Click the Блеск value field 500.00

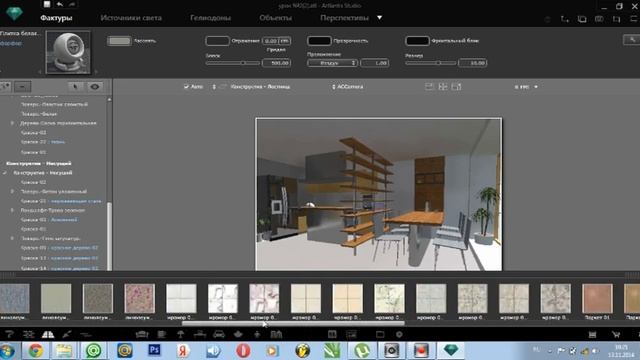point(276,63)
